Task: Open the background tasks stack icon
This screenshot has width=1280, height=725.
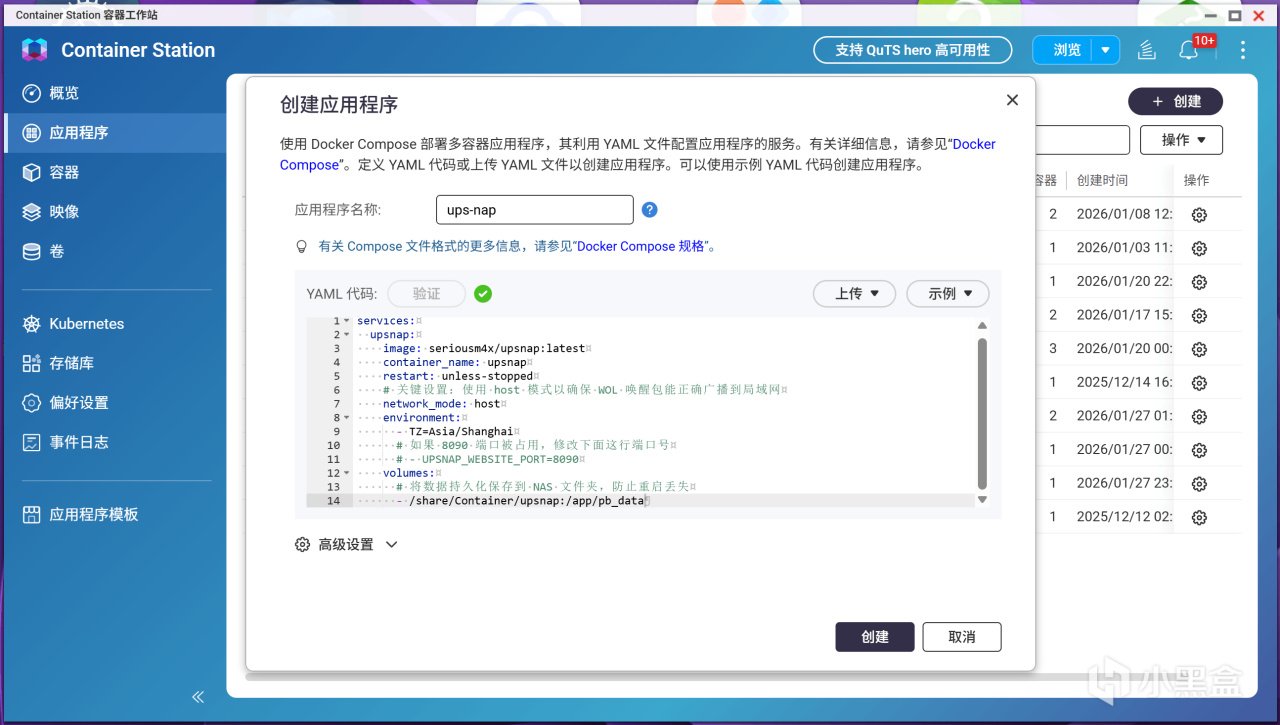Action: pyautogui.click(x=1147, y=50)
